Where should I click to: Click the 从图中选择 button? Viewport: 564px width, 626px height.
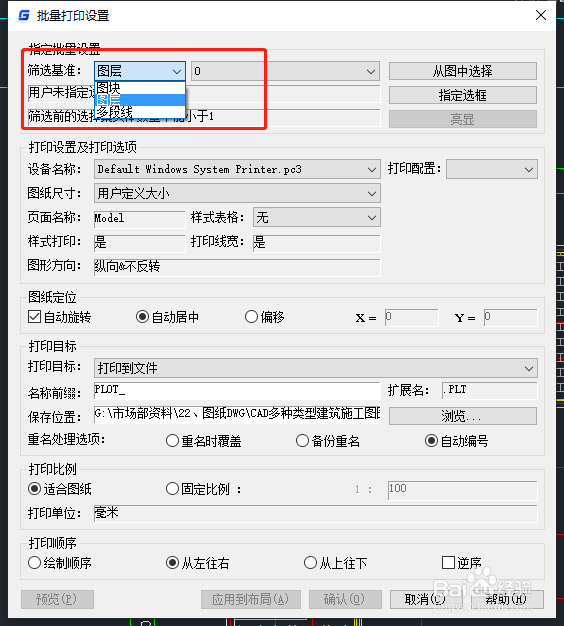pos(463,71)
